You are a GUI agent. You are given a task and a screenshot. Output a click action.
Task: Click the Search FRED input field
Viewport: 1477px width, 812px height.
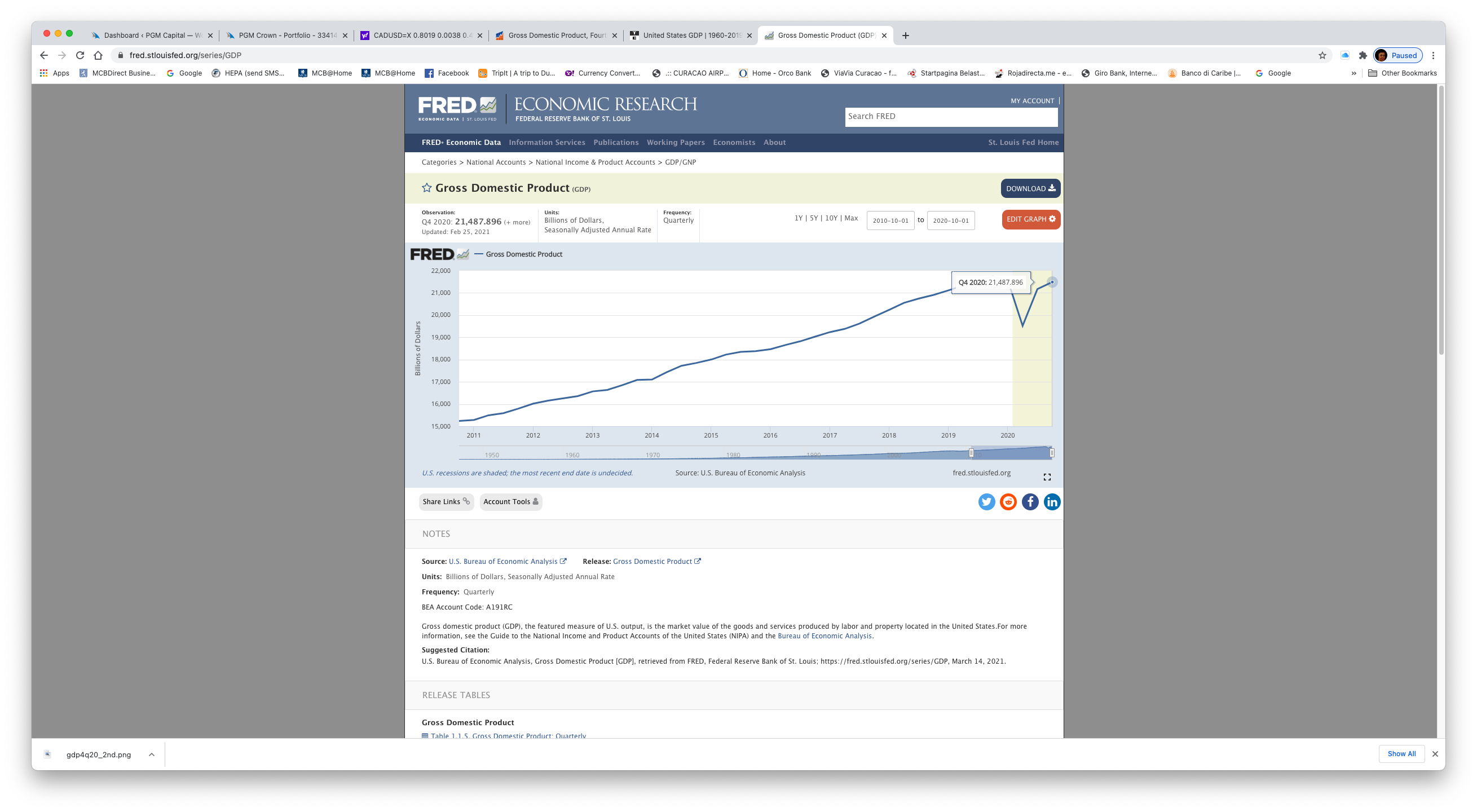951,117
